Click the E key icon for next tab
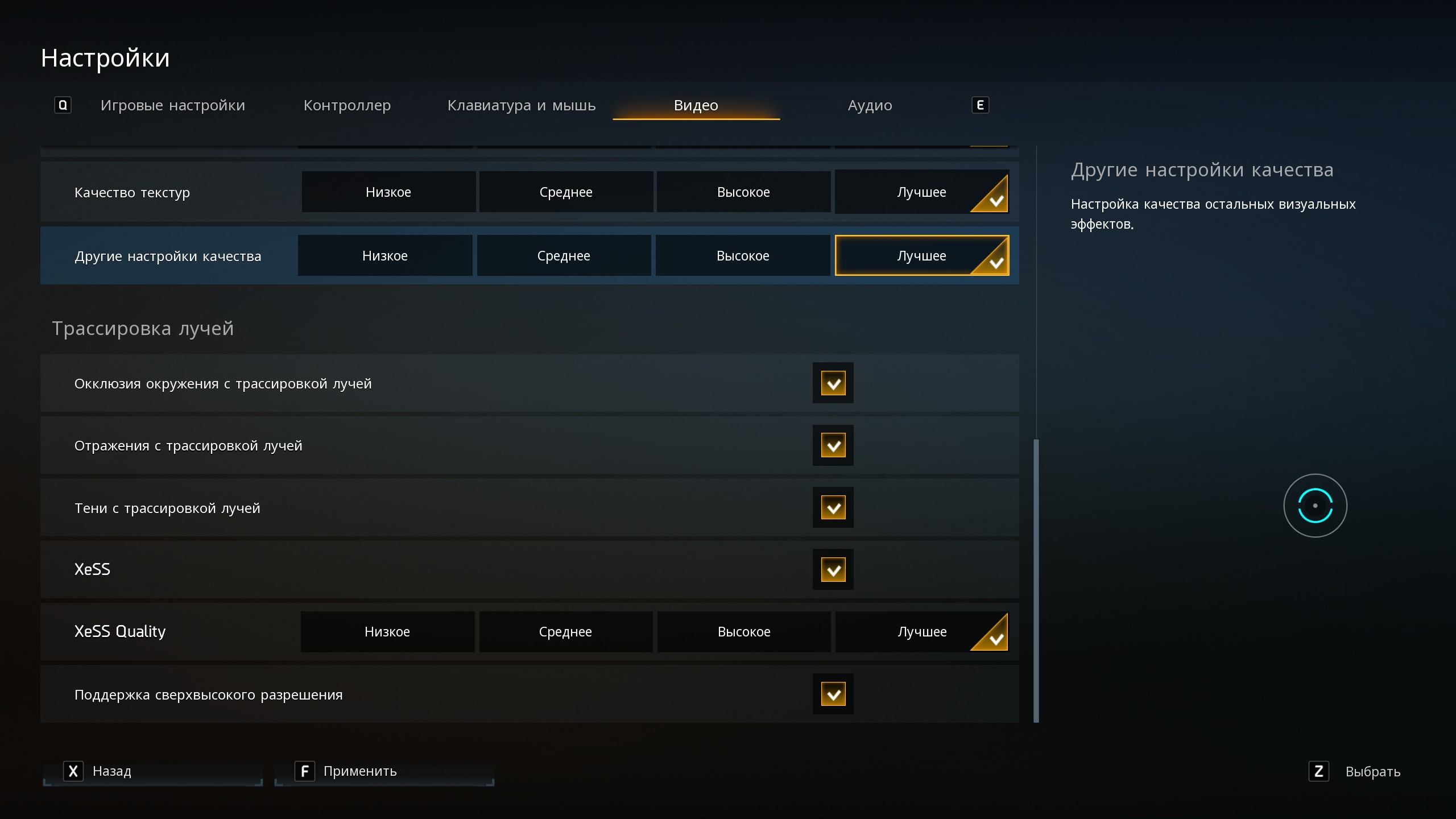Viewport: 1456px width, 819px height. click(x=979, y=105)
